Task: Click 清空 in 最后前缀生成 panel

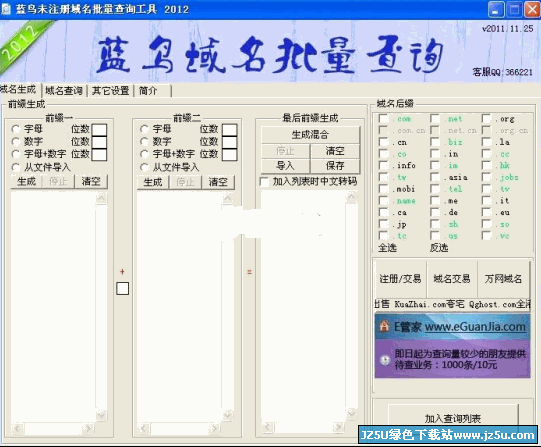Action: coord(335,151)
